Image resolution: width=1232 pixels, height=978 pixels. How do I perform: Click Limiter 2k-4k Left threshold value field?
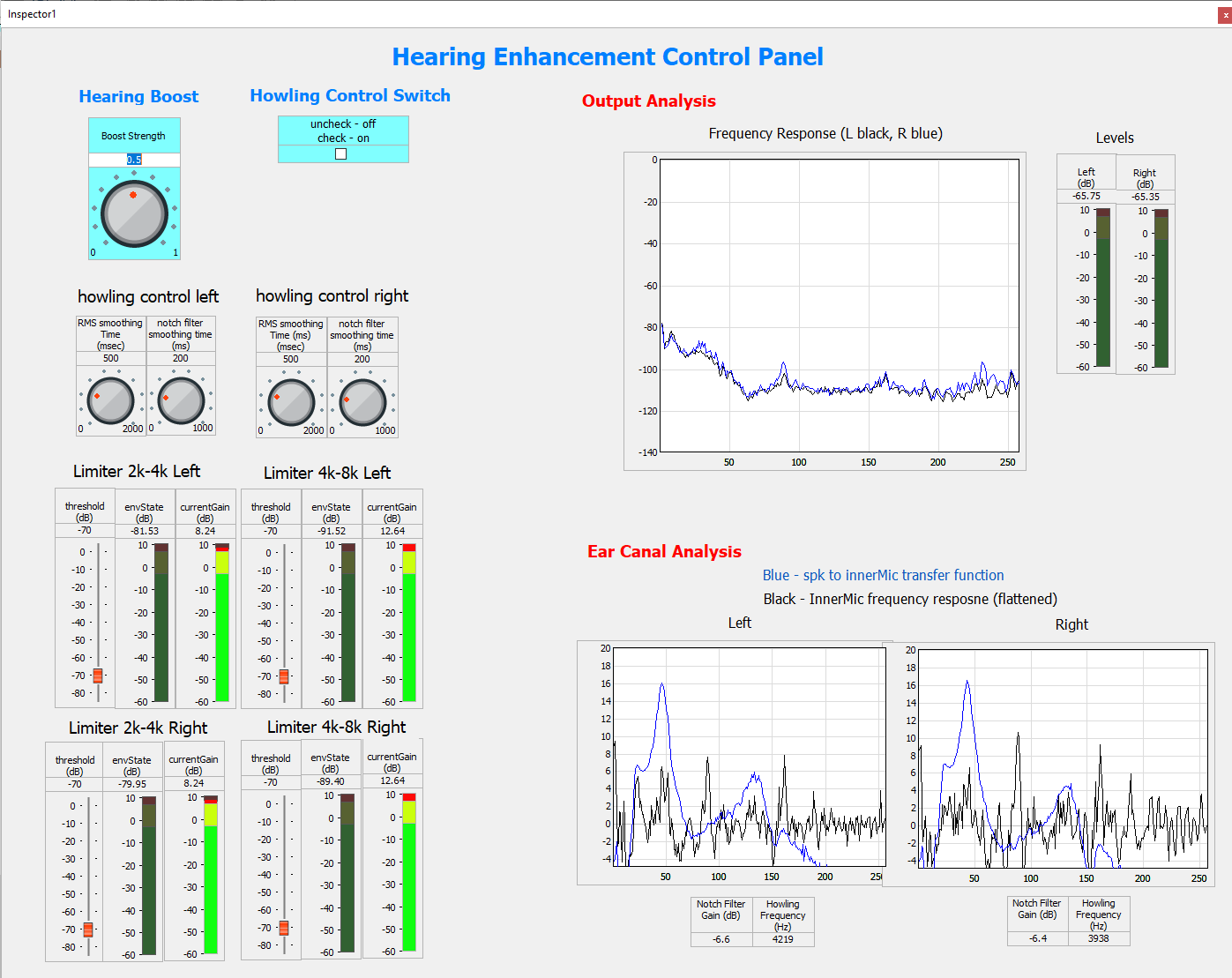click(x=85, y=531)
